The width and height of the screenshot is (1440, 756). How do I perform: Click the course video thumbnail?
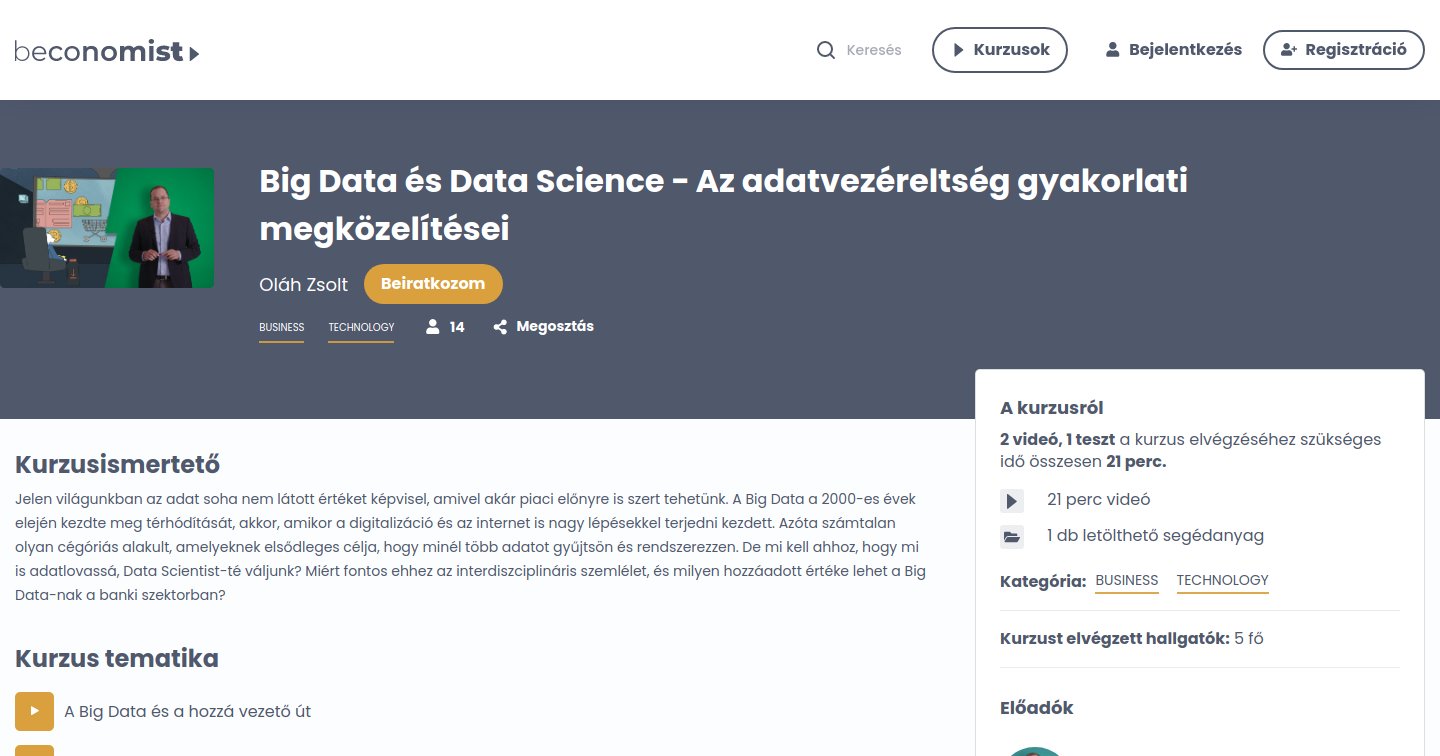click(x=107, y=227)
